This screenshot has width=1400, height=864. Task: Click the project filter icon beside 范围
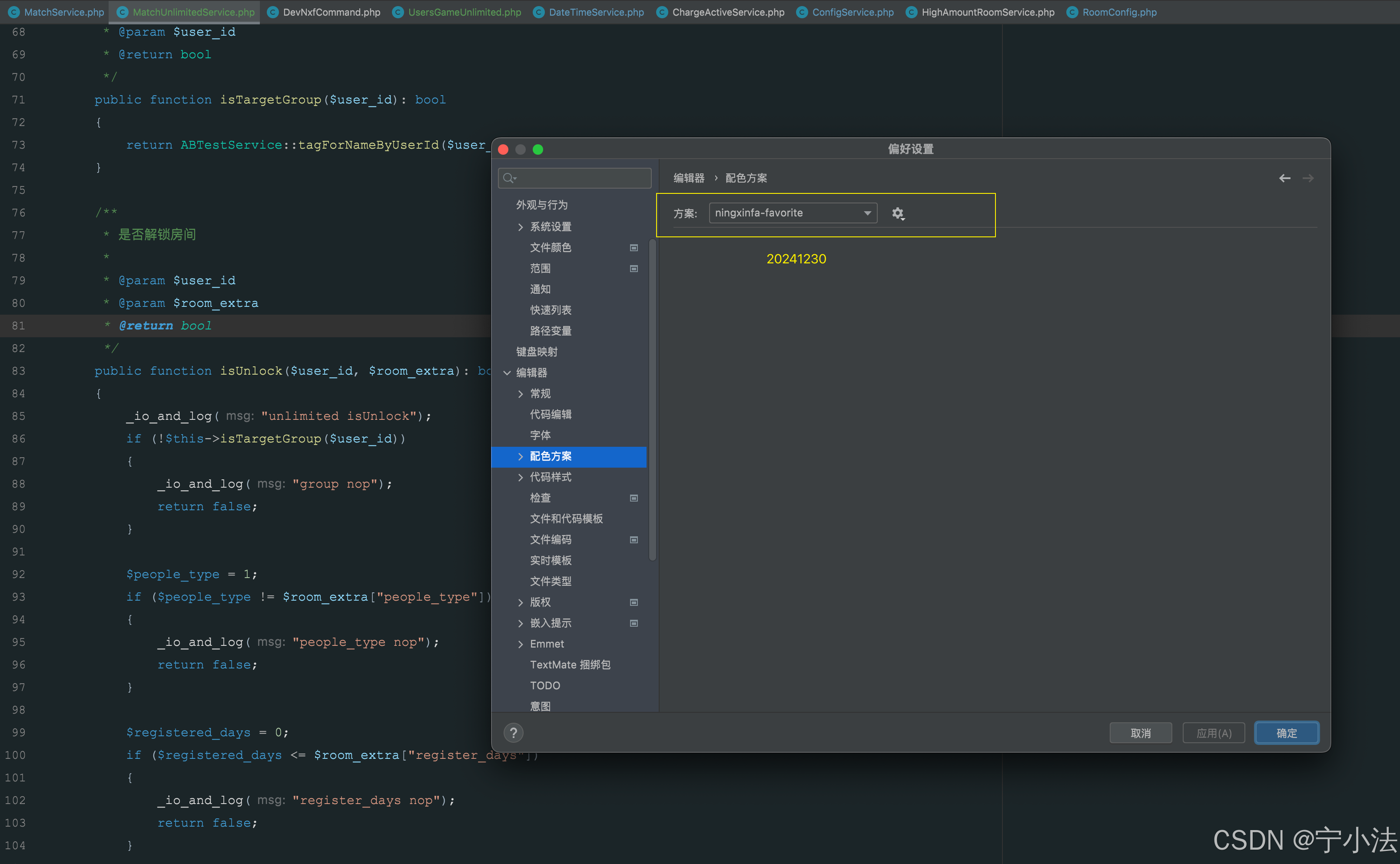(634, 269)
